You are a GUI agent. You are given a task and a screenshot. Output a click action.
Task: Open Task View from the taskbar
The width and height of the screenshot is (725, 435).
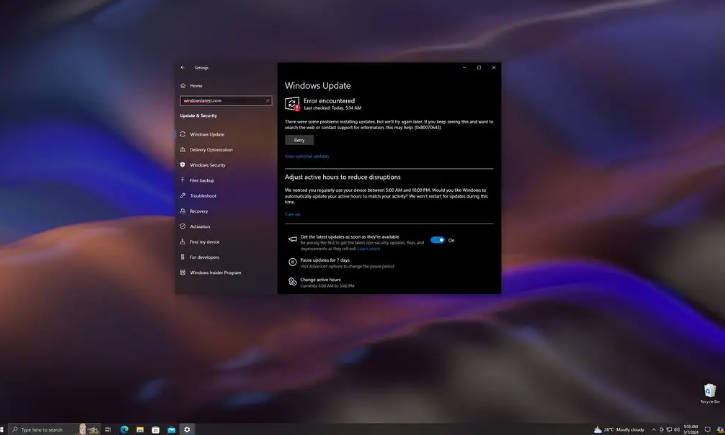pyautogui.click(x=108, y=429)
